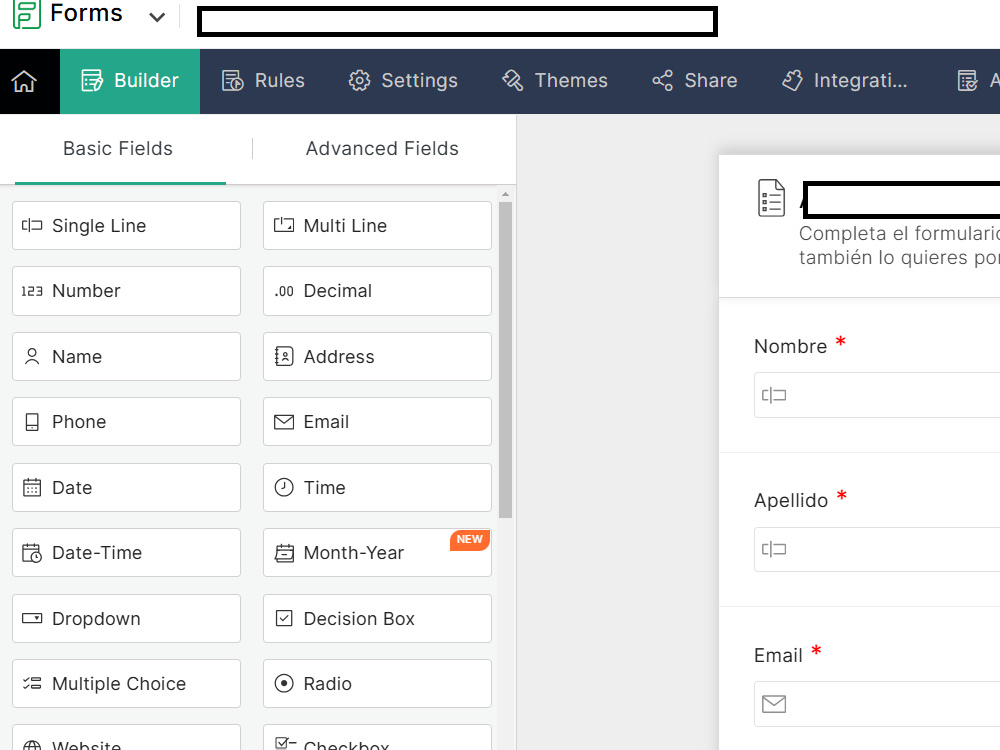Add an Email field
This screenshot has width=1000, height=750.
coord(377,421)
